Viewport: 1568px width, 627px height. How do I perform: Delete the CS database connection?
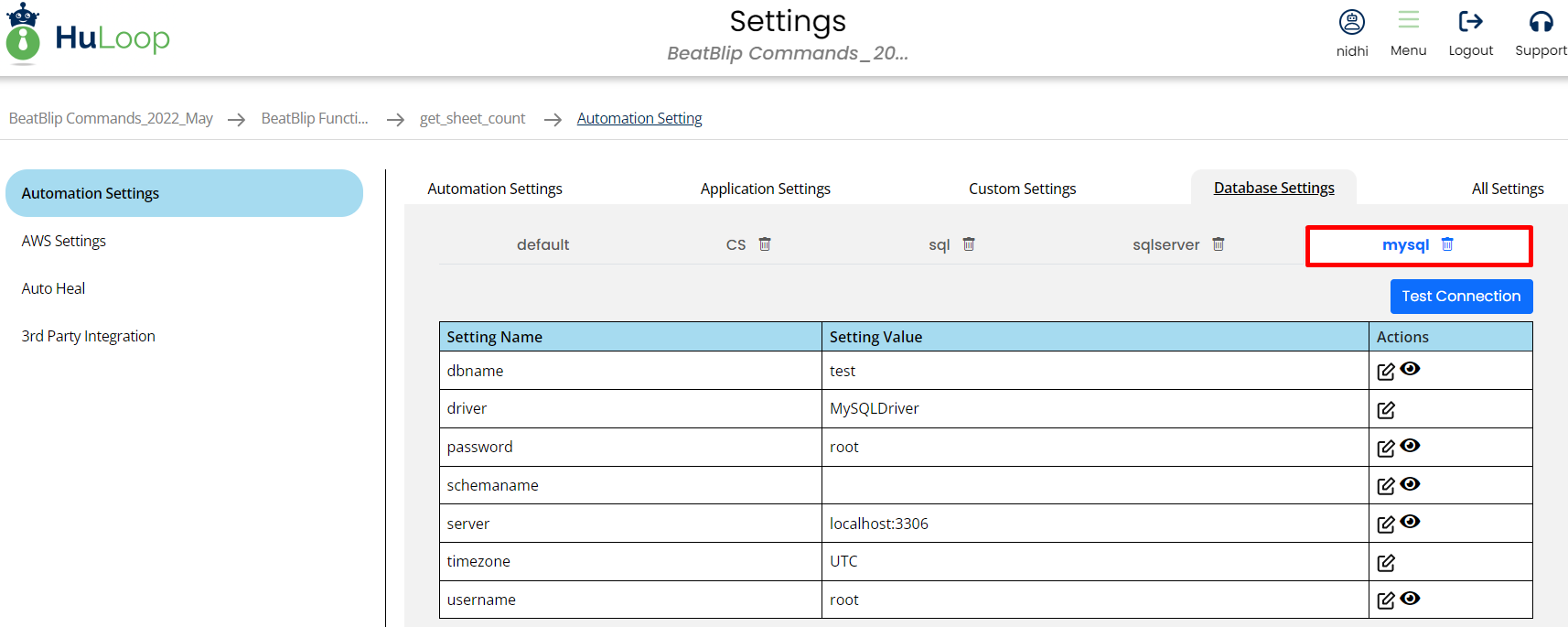click(x=765, y=244)
